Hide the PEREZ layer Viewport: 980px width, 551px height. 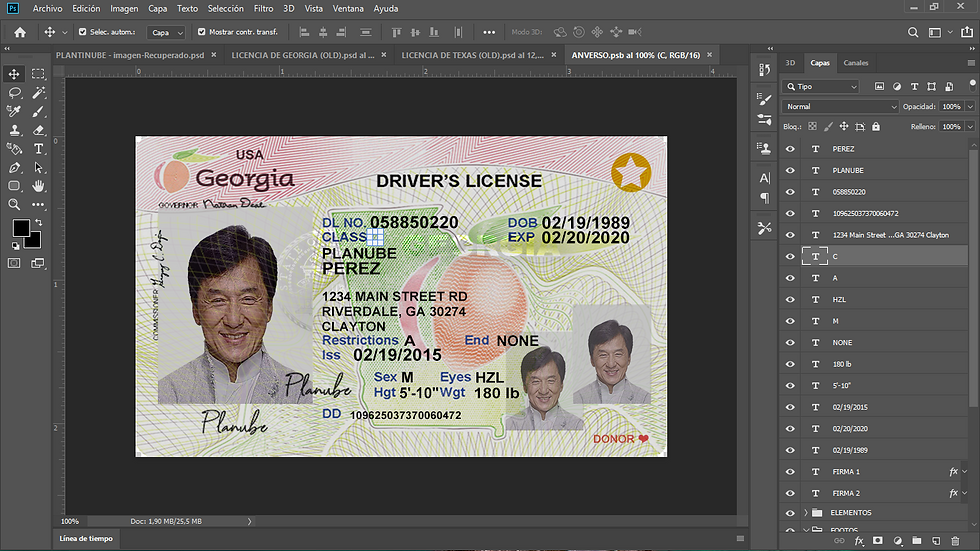pyautogui.click(x=790, y=149)
